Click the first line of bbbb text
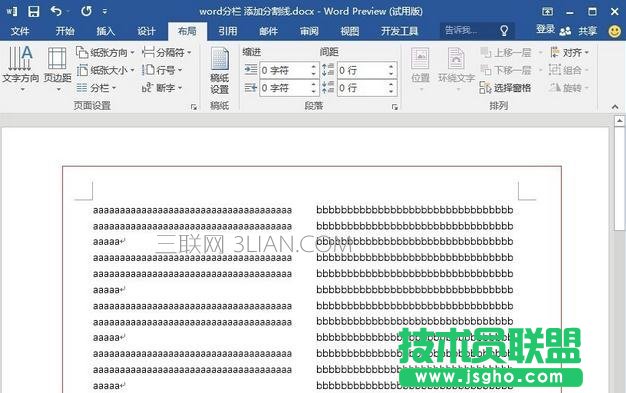The height and width of the screenshot is (393, 626). (x=415, y=209)
